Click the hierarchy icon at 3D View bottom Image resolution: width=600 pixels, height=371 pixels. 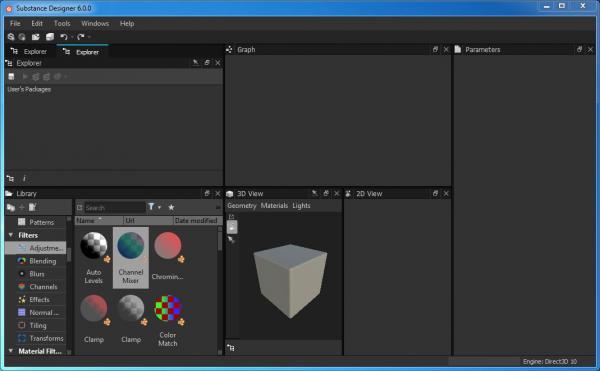(231, 348)
